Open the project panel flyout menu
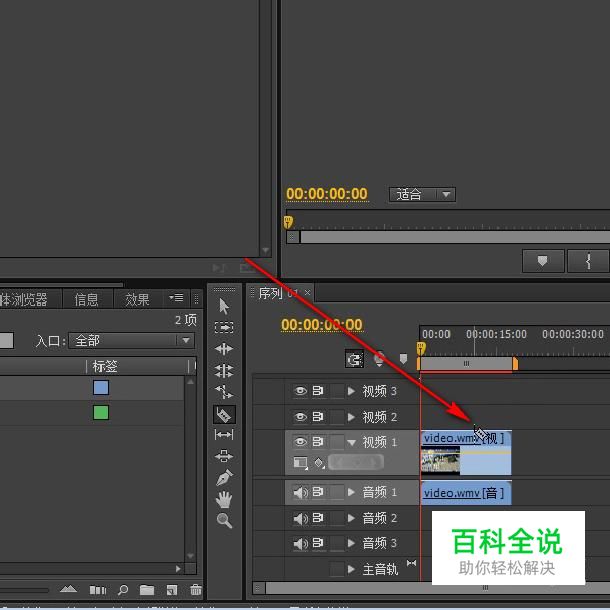The height and width of the screenshot is (610, 610). (176, 298)
